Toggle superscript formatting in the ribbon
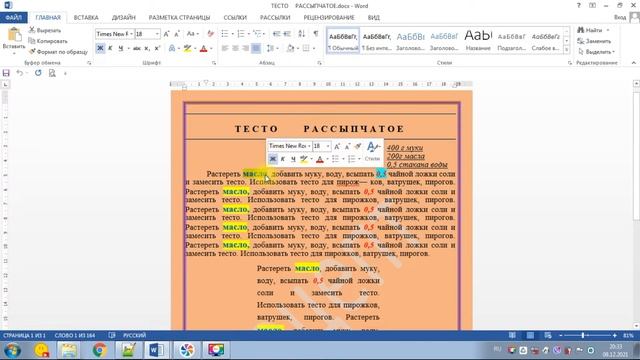This screenshot has width=640, height=360. click(x=157, y=49)
